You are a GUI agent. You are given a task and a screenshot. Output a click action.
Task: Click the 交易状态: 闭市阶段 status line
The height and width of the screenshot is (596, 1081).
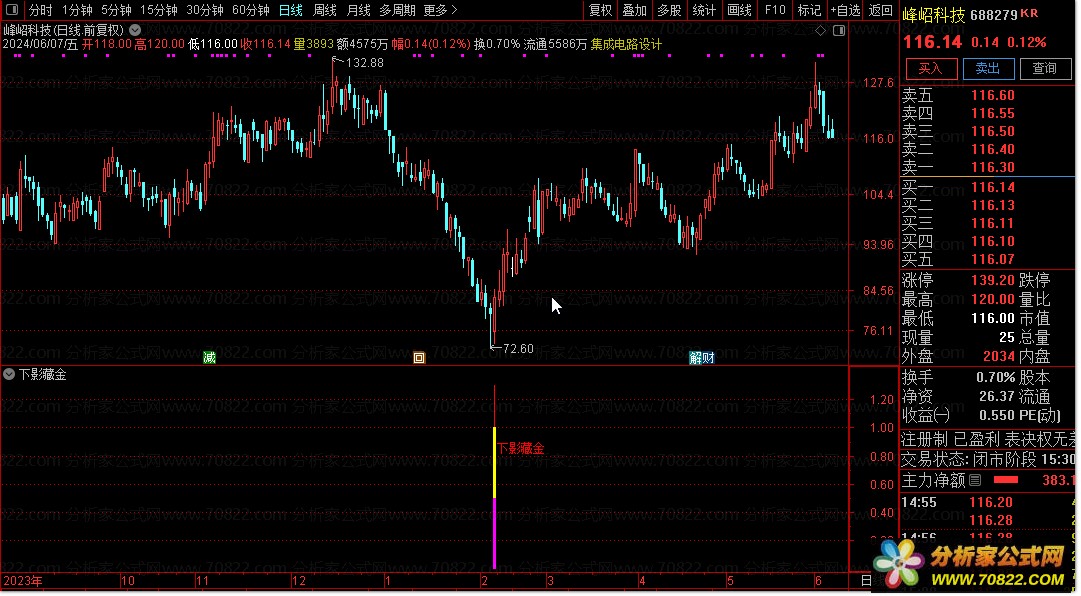point(987,460)
